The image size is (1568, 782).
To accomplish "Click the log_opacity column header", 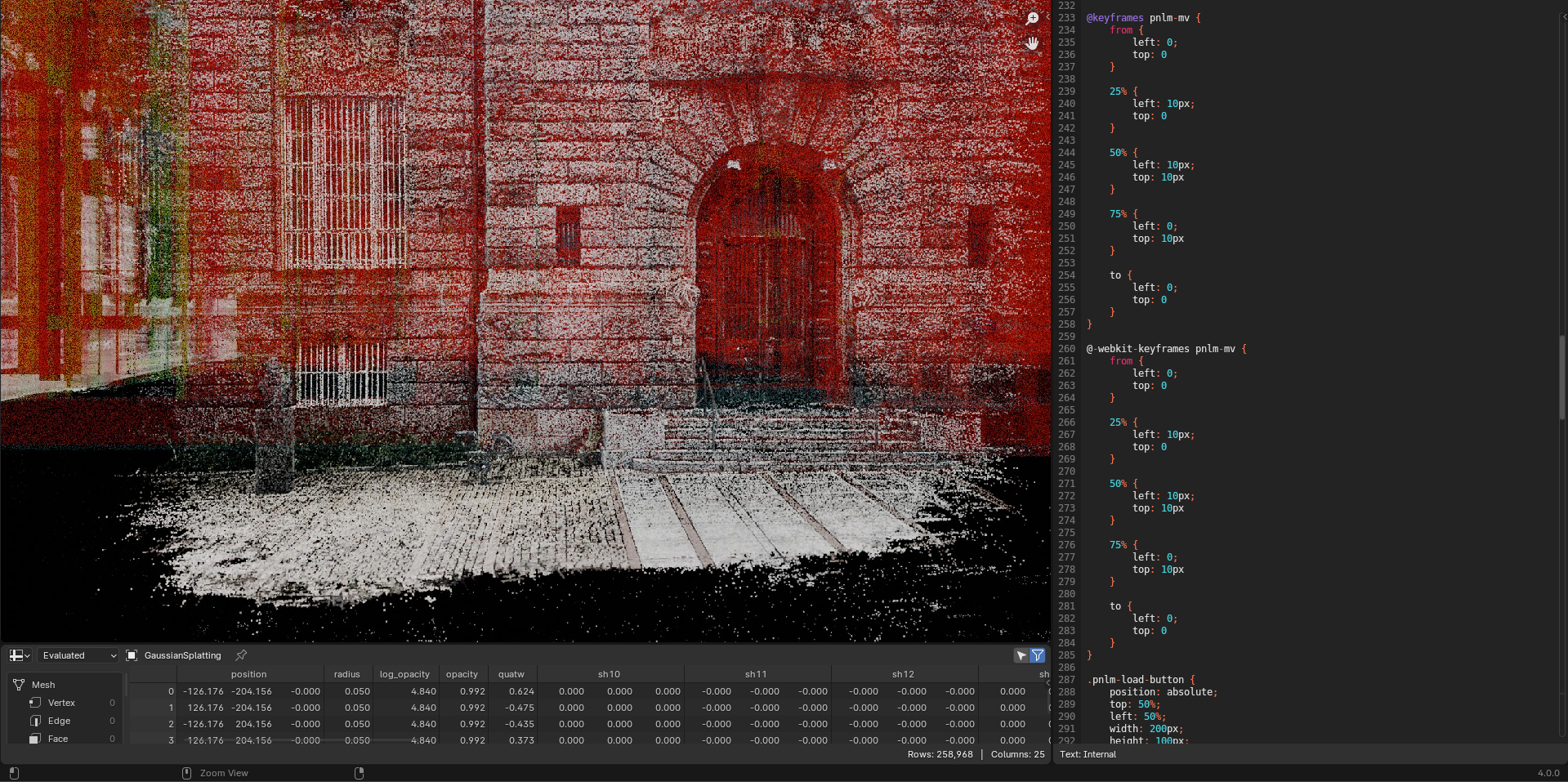I will tap(404, 674).
